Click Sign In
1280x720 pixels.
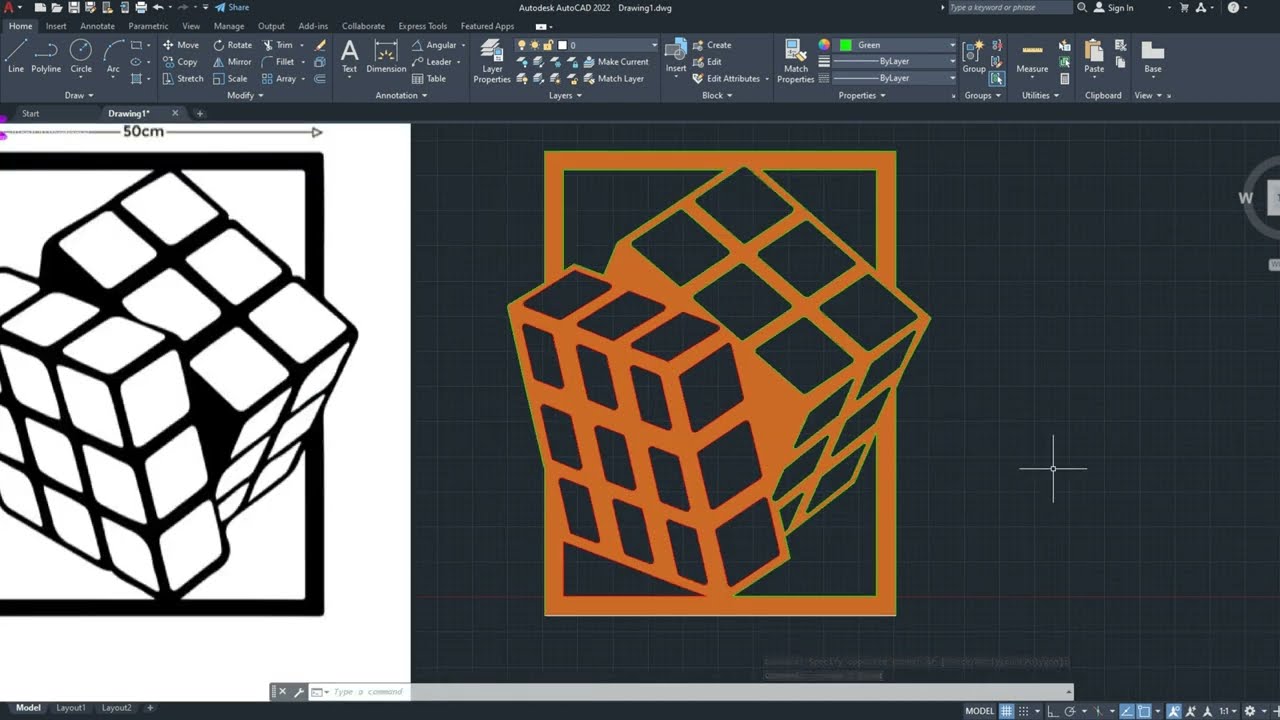point(1114,7)
